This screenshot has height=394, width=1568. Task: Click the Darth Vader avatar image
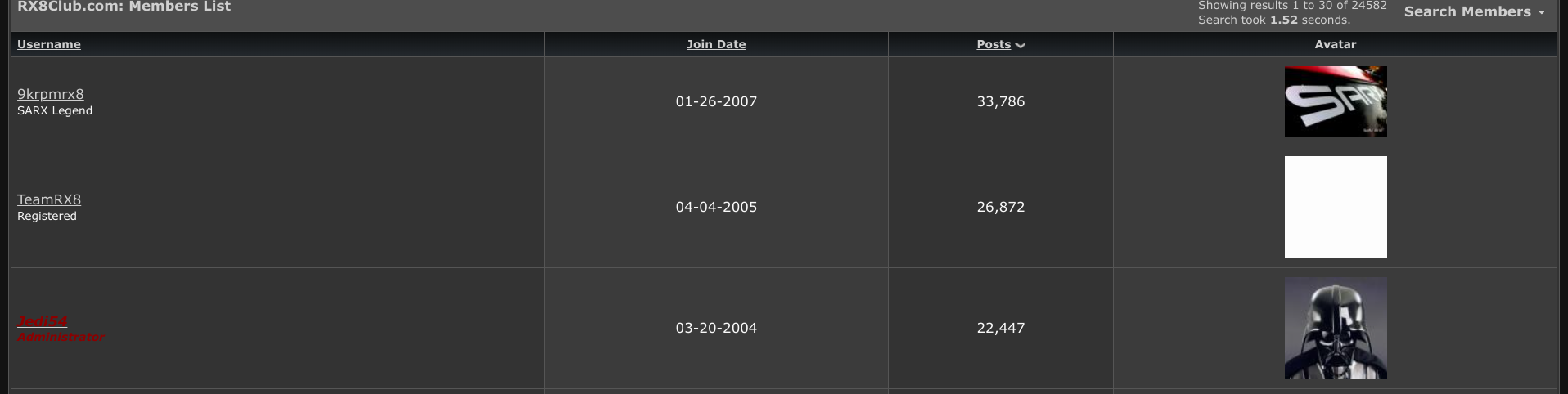pyautogui.click(x=1336, y=328)
